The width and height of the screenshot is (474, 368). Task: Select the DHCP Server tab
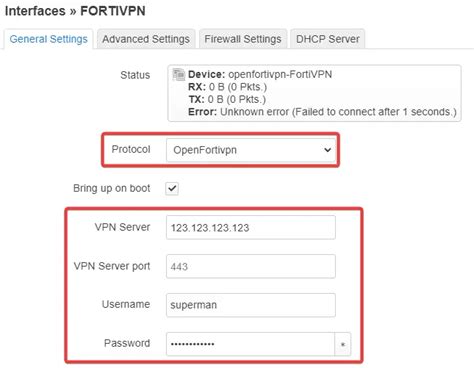(x=328, y=39)
